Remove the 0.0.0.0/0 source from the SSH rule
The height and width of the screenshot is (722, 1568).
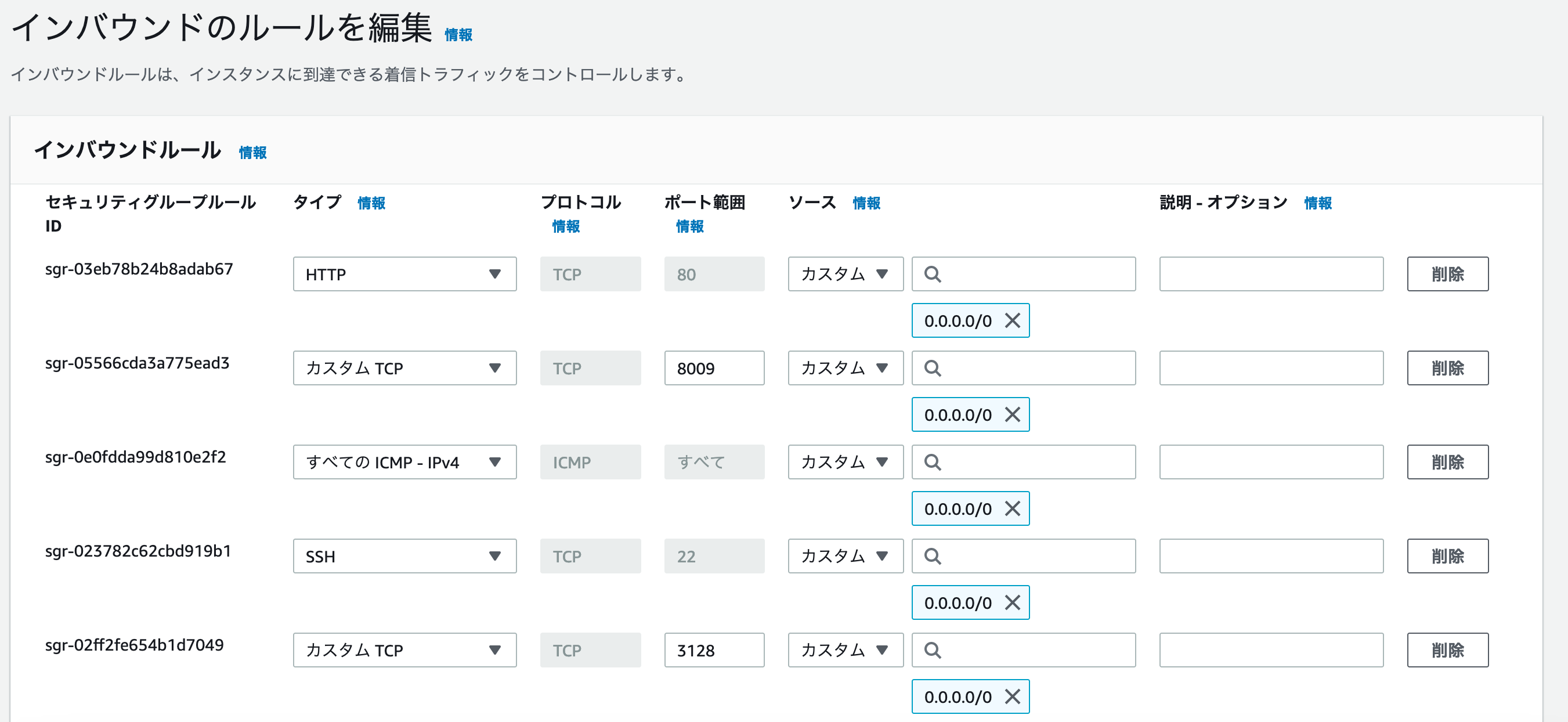[x=1012, y=602]
